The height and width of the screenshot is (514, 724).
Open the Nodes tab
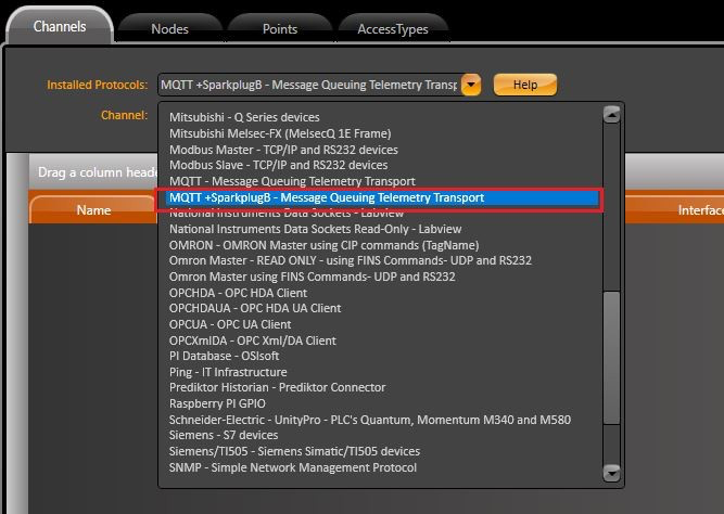(x=170, y=29)
